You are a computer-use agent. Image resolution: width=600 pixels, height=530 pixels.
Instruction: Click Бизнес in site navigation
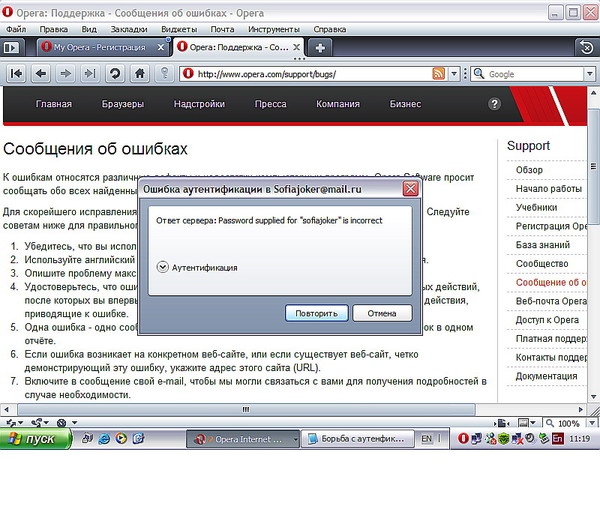coord(405,104)
